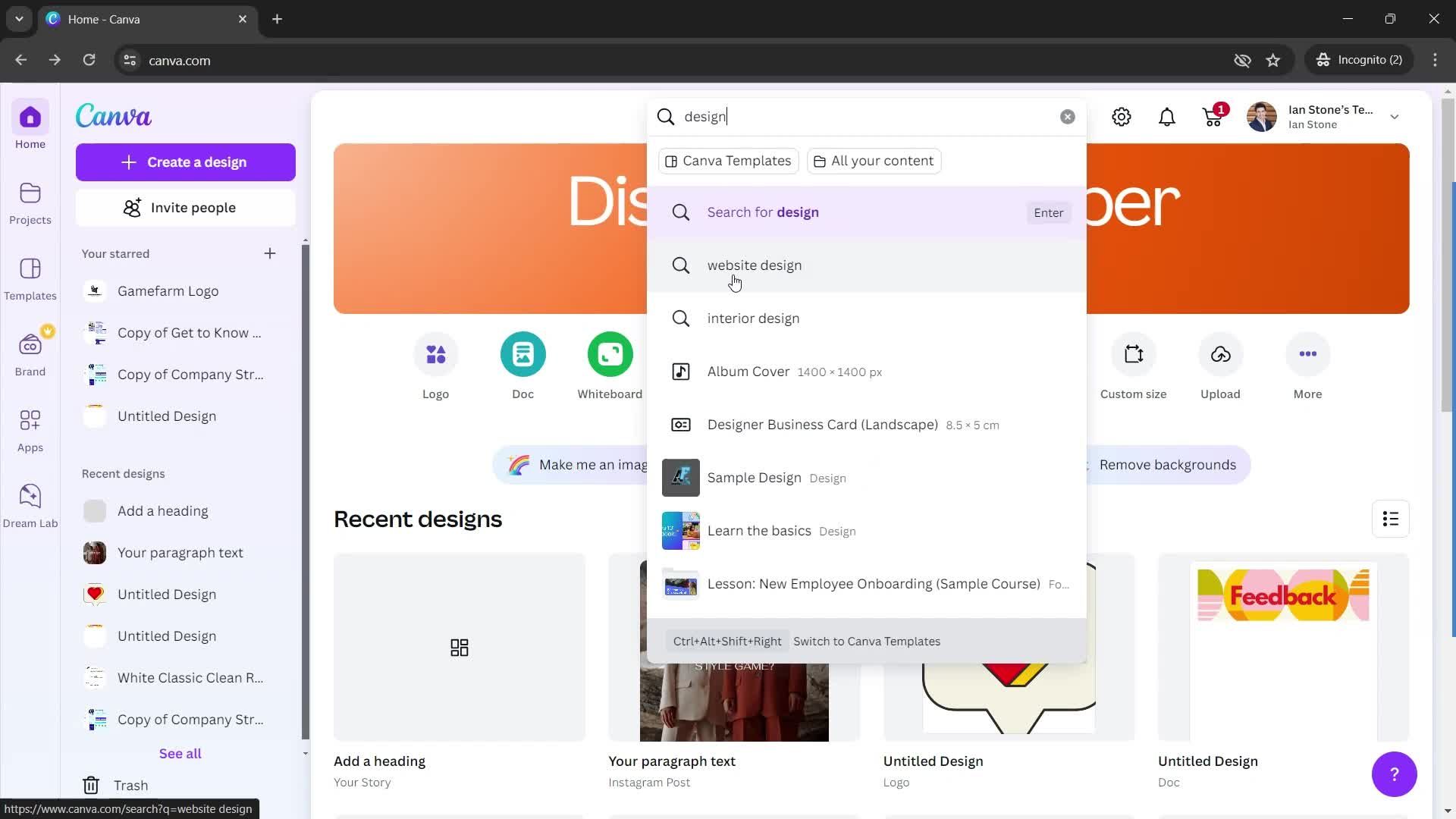Open Trash in the sidebar
Viewport: 1456px width, 819px height.
coord(115,786)
